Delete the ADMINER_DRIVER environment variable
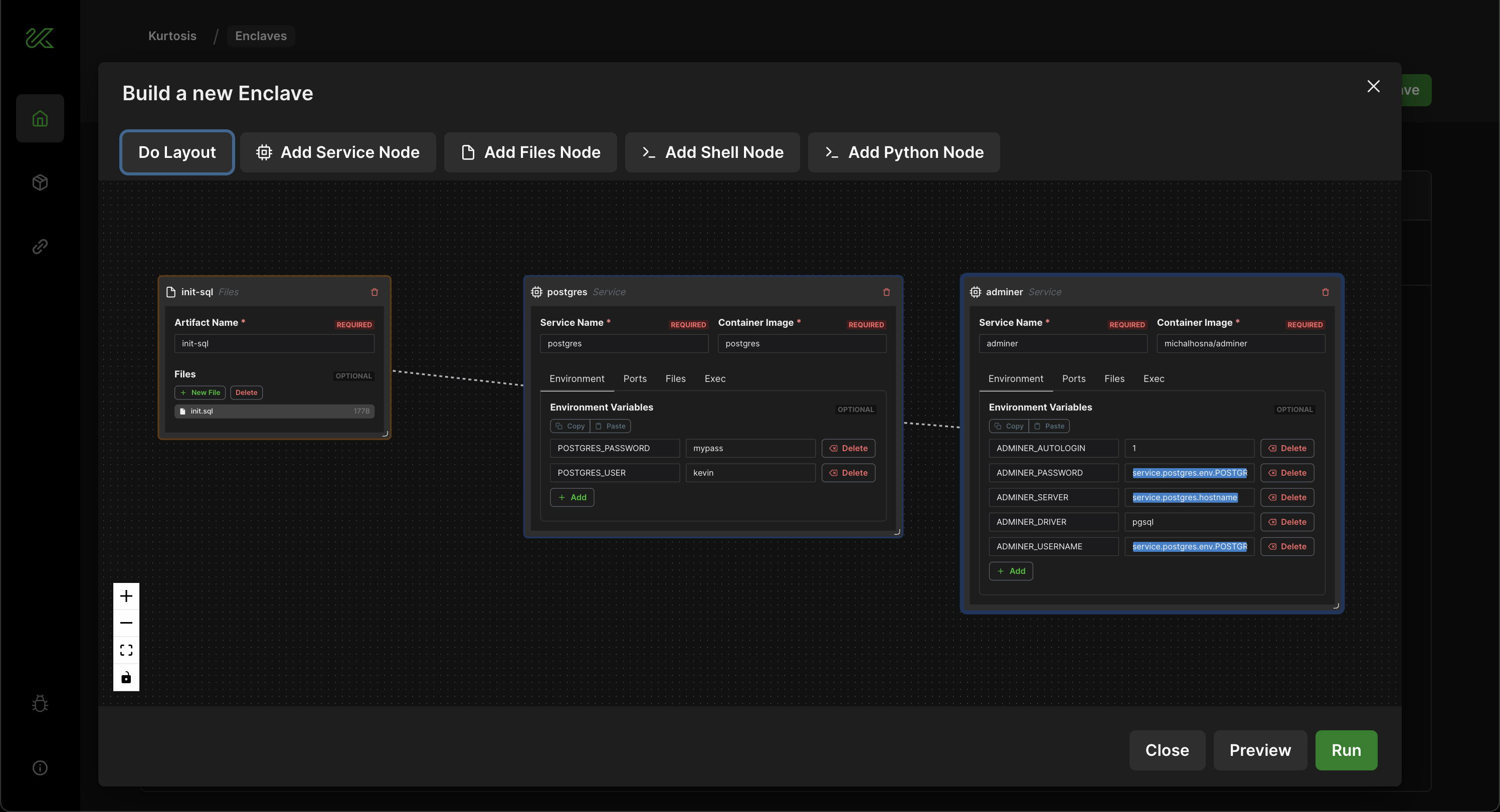The height and width of the screenshot is (812, 1500). [x=1287, y=522]
